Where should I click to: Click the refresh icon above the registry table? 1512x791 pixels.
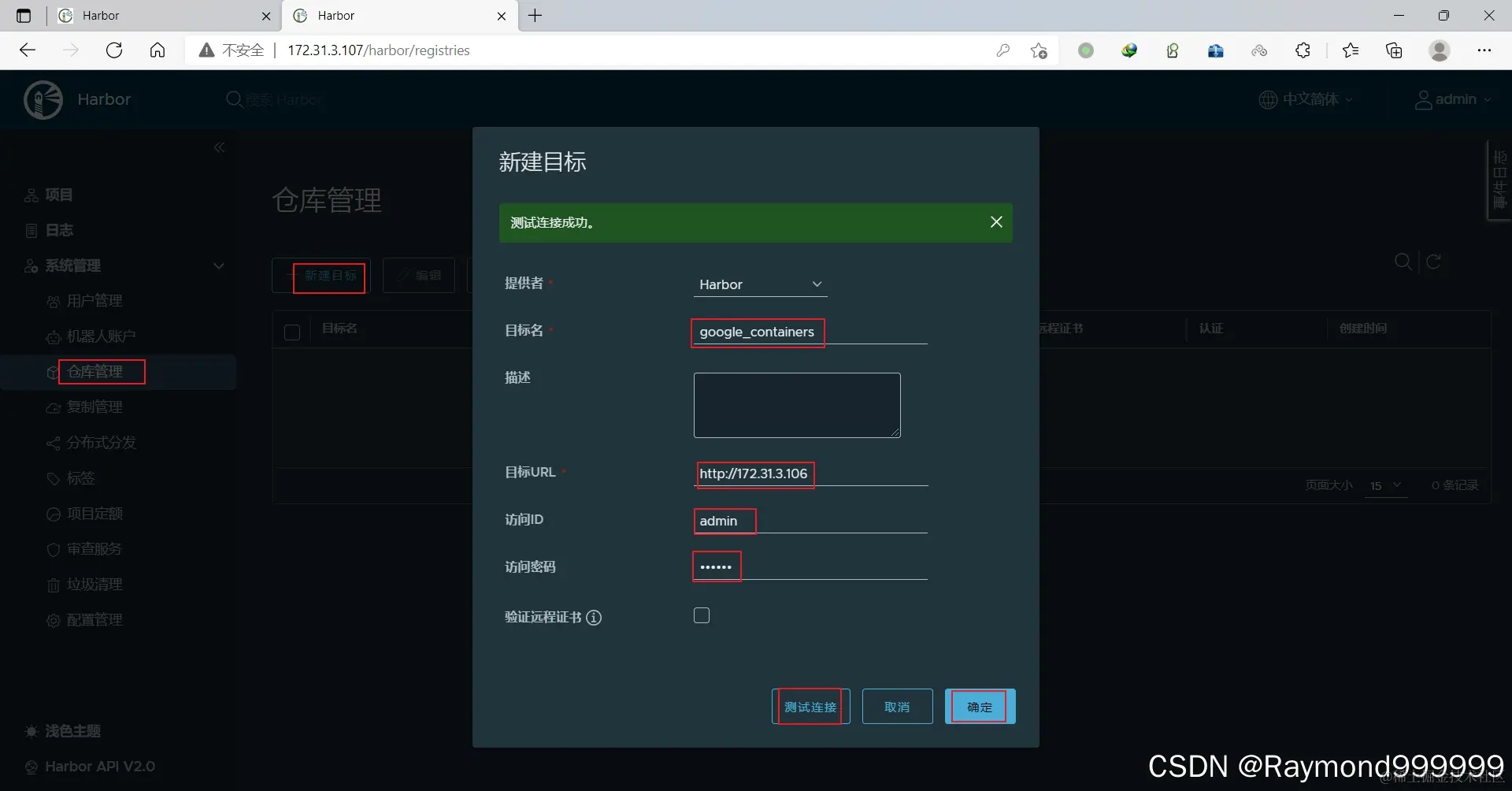[x=1433, y=261]
